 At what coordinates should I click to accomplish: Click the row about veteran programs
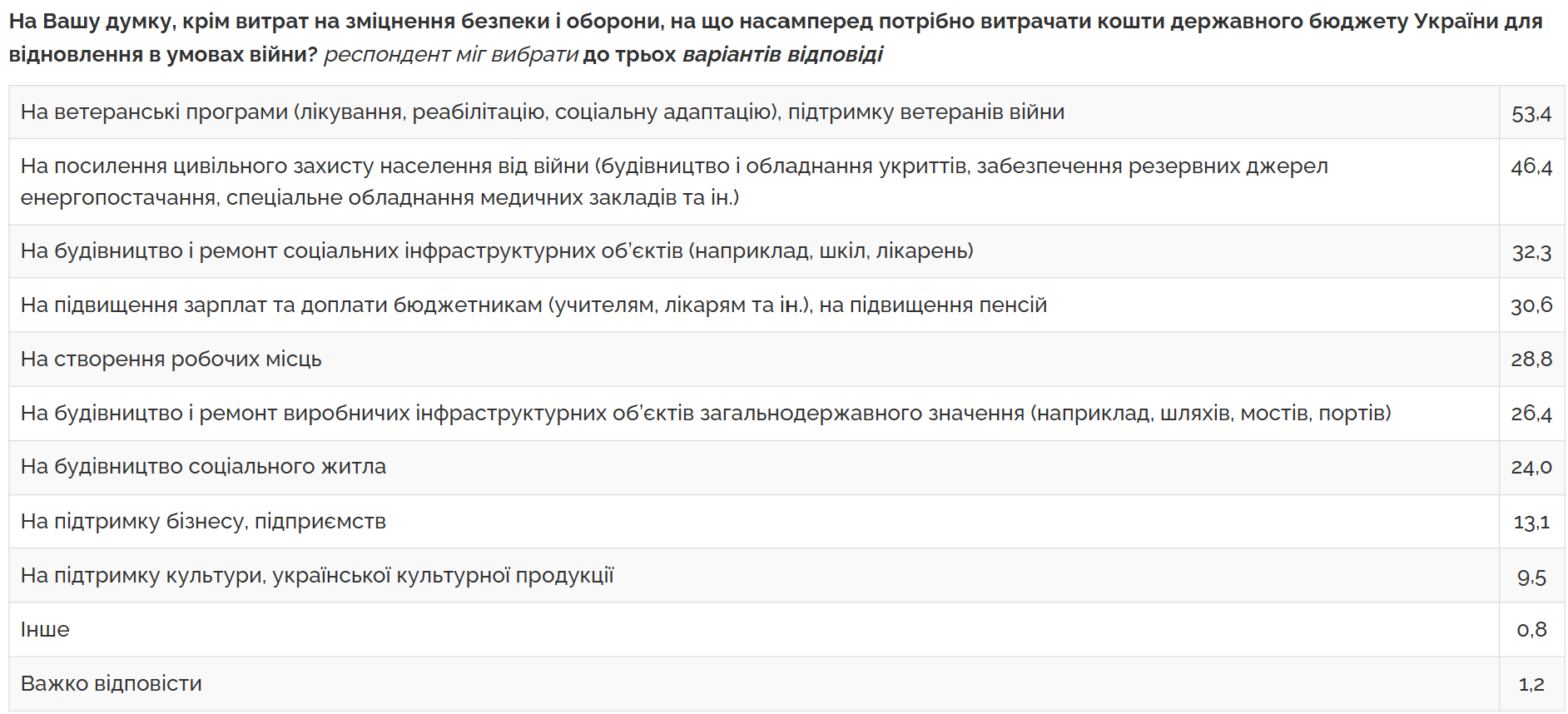tap(542, 112)
